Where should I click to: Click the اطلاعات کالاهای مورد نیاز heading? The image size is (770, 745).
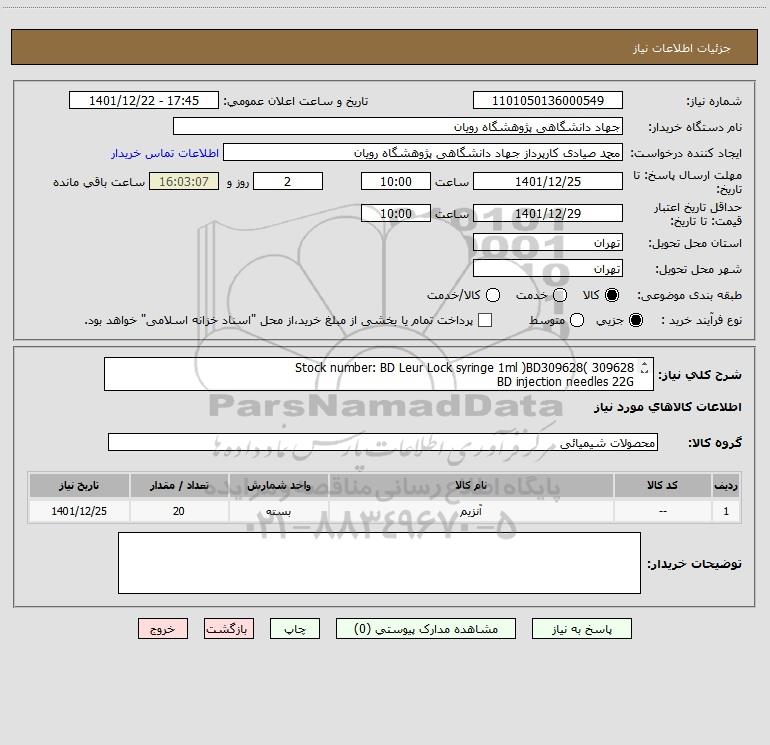pyautogui.click(x=667, y=407)
